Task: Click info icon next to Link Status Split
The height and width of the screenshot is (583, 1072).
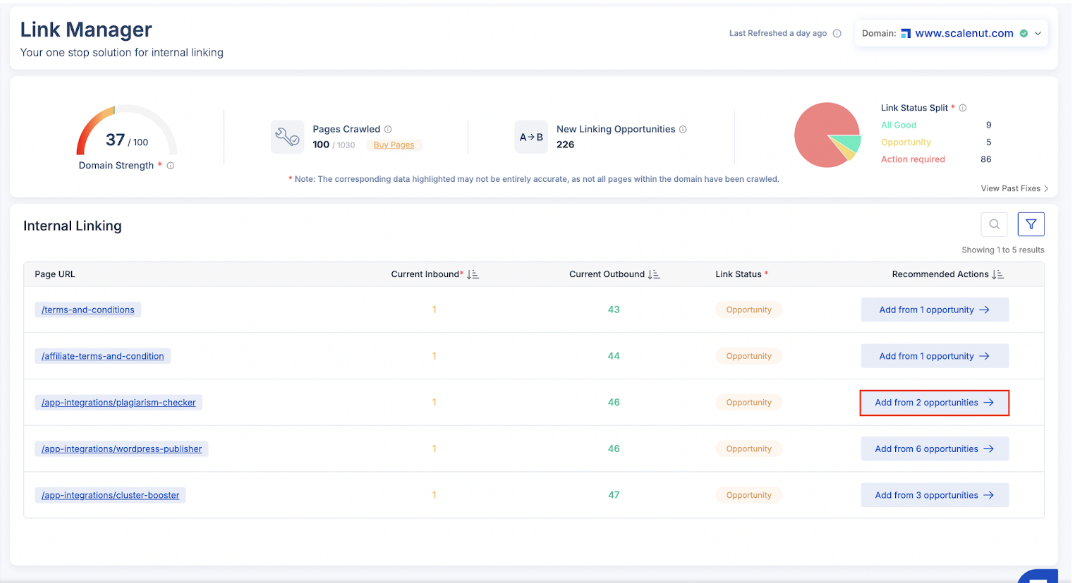Action: tap(963, 108)
